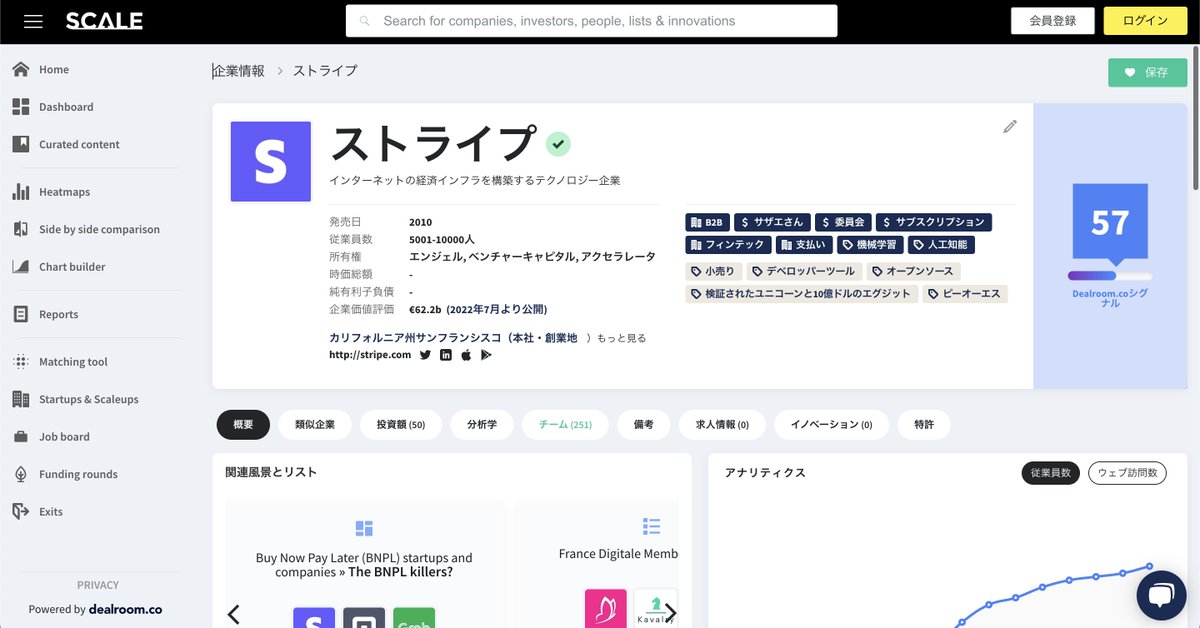Switch analytics to ウェブ訪問数
1200x628 pixels.
1127,473
